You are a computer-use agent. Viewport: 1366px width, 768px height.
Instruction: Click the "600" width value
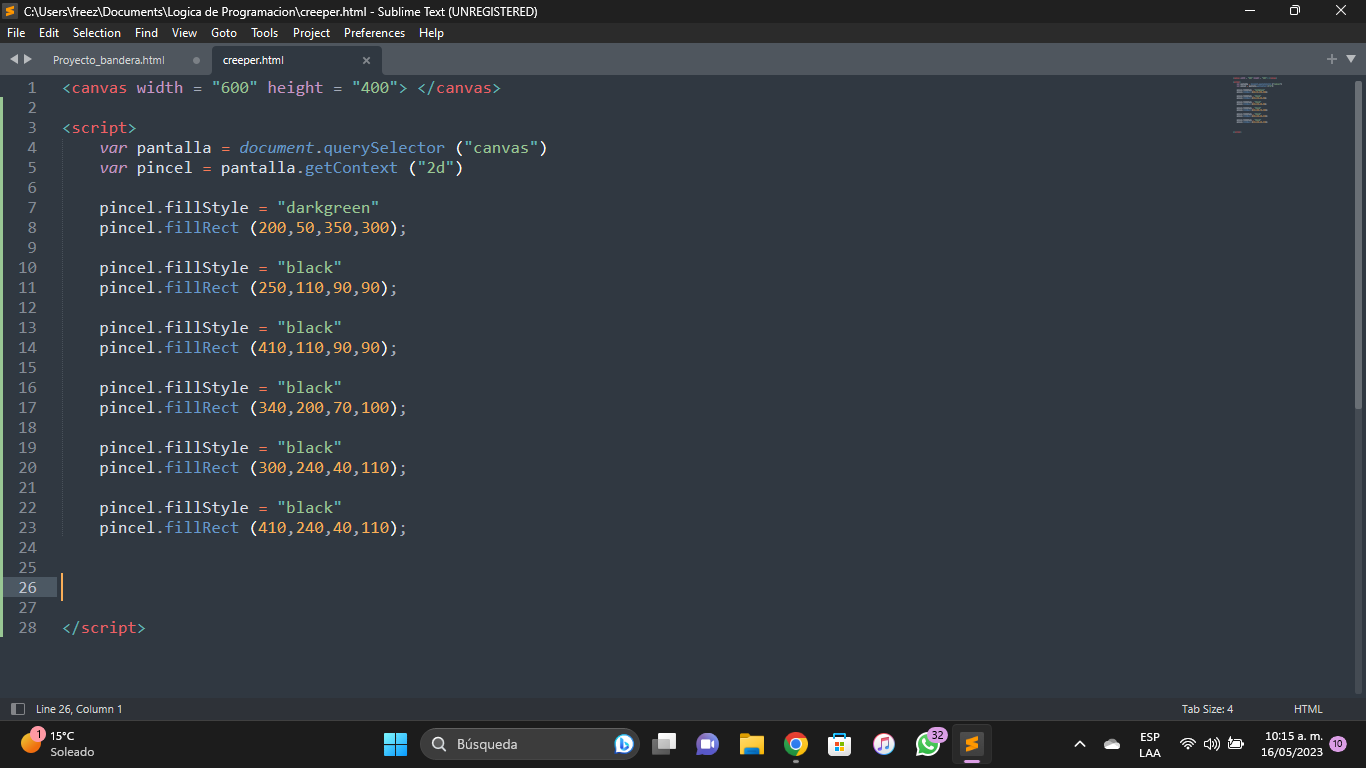235,88
